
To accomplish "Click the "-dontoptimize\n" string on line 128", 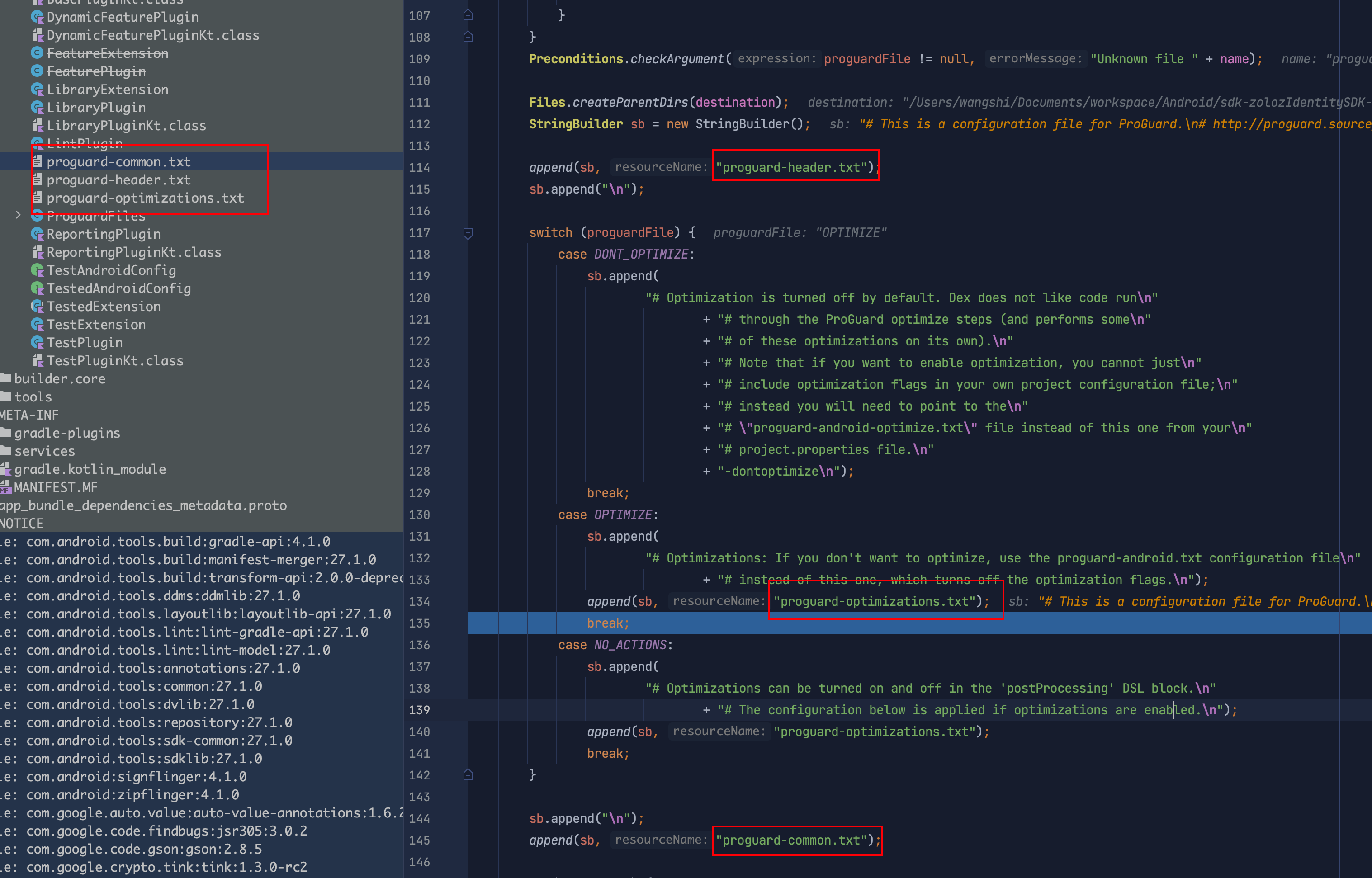I will (778, 472).
